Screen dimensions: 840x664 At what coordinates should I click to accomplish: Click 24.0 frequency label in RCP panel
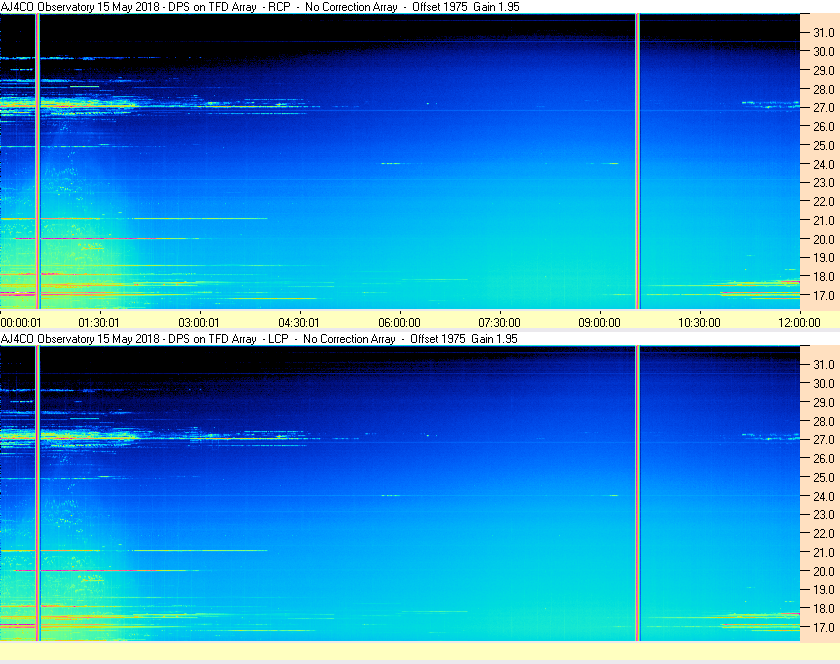[x=824, y=164]
